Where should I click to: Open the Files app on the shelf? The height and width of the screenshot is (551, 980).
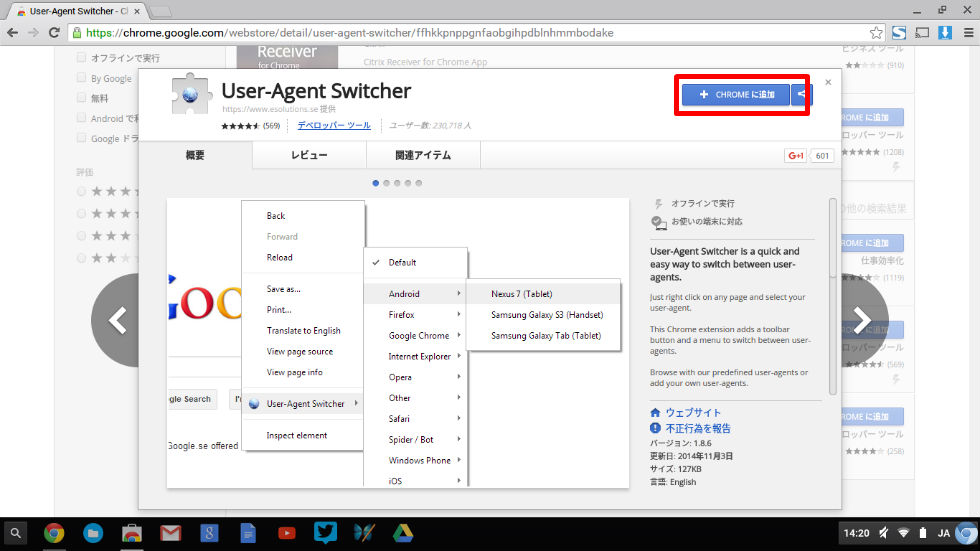coord(93,534)
